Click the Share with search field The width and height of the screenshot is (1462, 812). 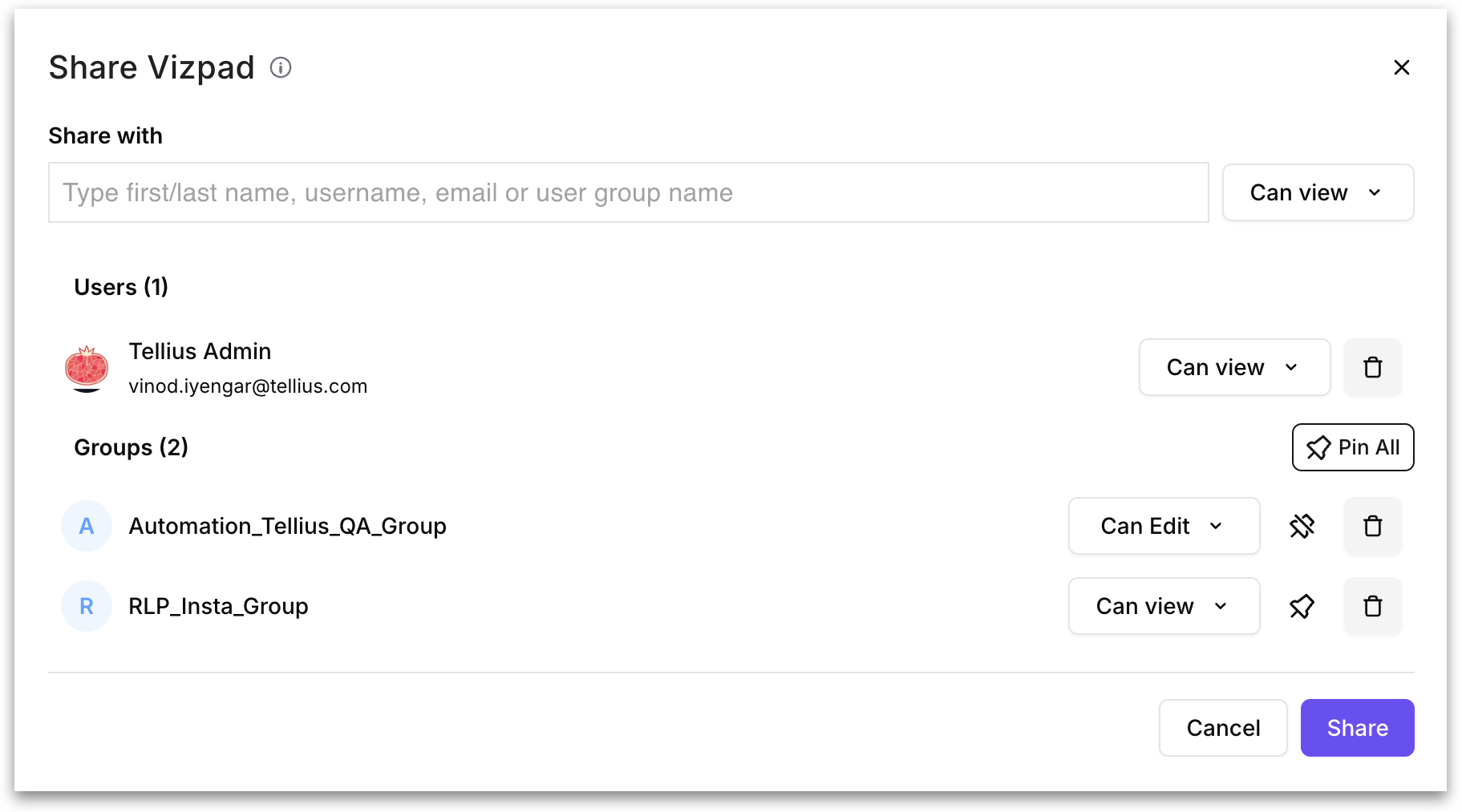point(628,192)
